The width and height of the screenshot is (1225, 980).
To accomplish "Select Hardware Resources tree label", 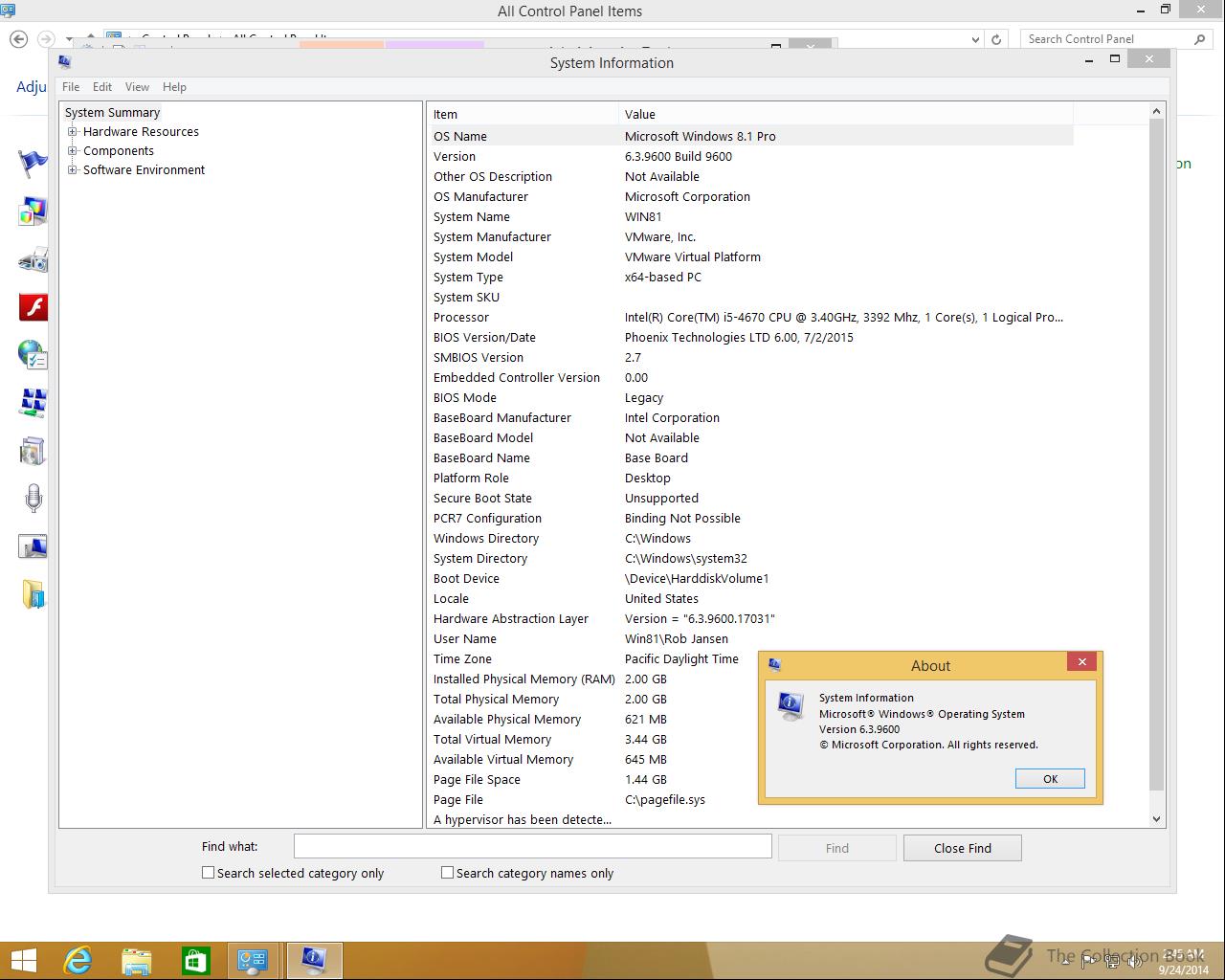I will pyautogui.click(x=141, y=132).
